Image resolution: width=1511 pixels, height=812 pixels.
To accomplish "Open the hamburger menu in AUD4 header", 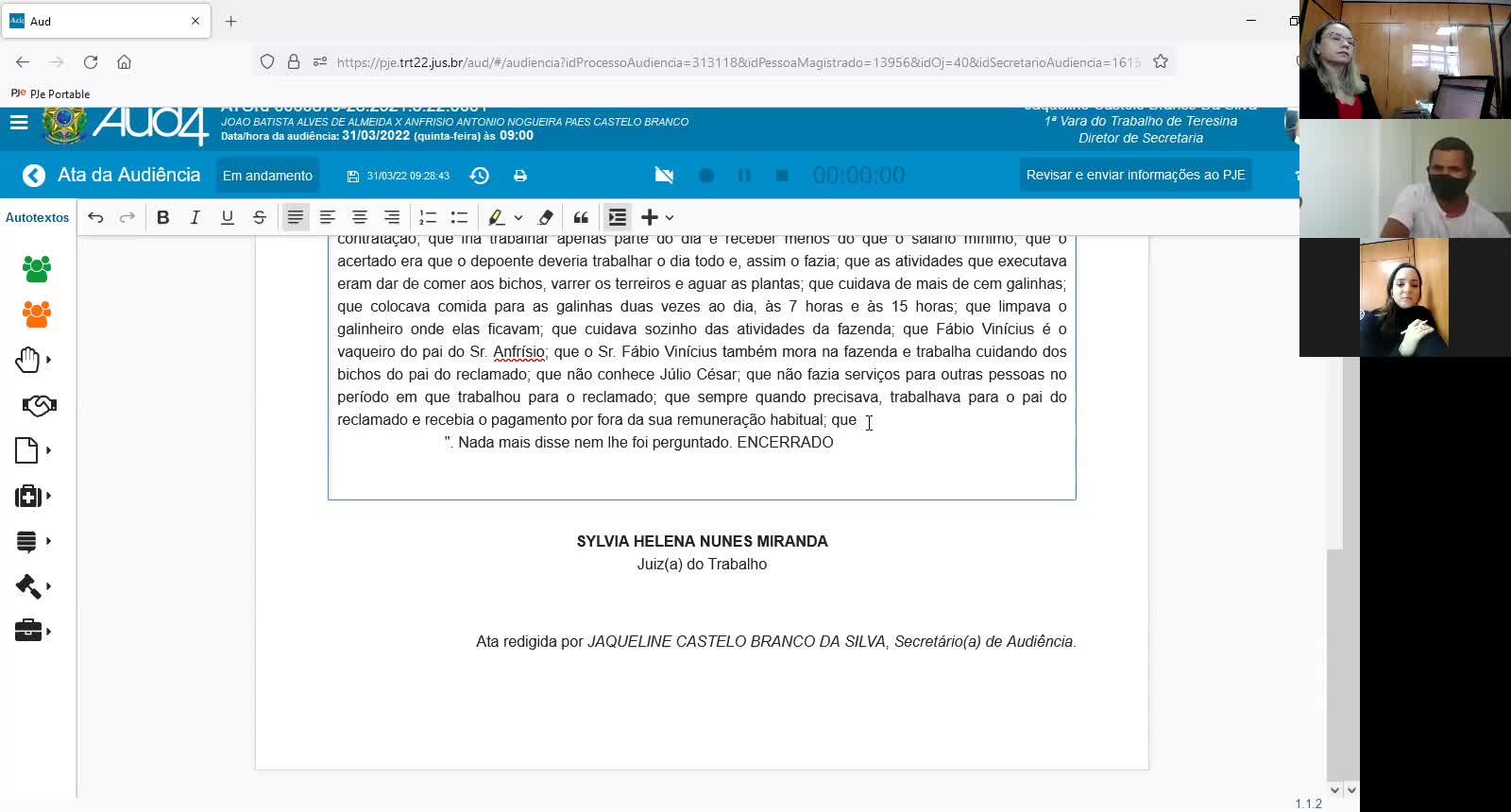I will coord(19,123).
